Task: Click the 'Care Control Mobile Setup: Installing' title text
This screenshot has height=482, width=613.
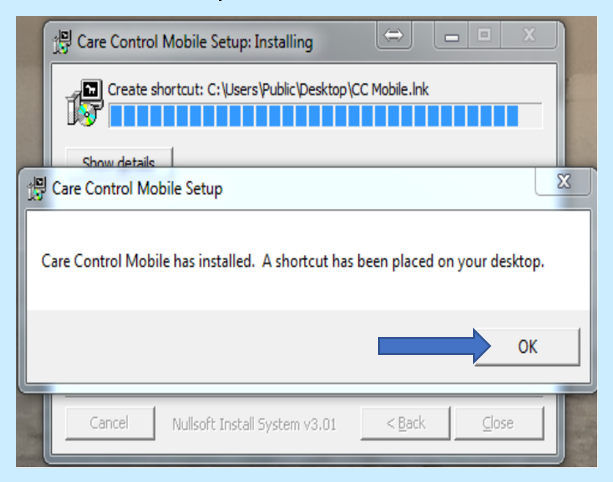Action: tap(195, 42)
